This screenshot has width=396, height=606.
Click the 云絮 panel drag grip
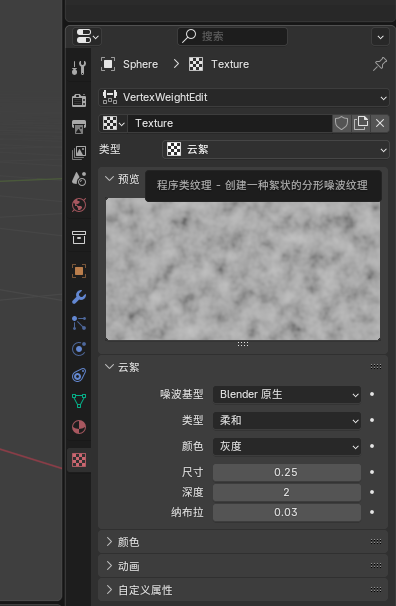coord(376,367)
